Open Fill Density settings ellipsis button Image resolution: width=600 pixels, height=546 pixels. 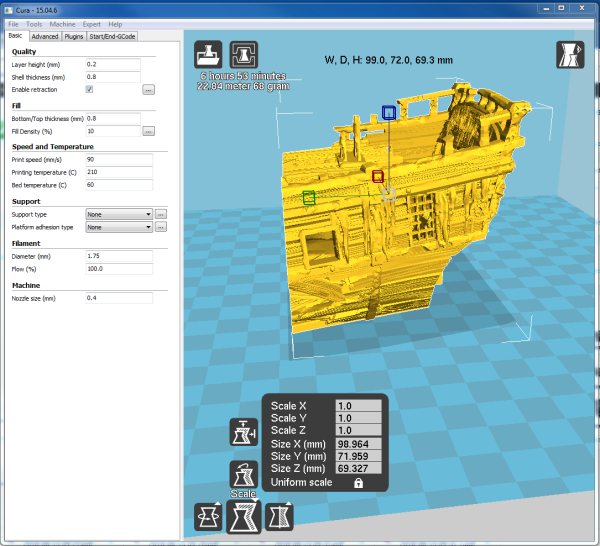[148, 132]
